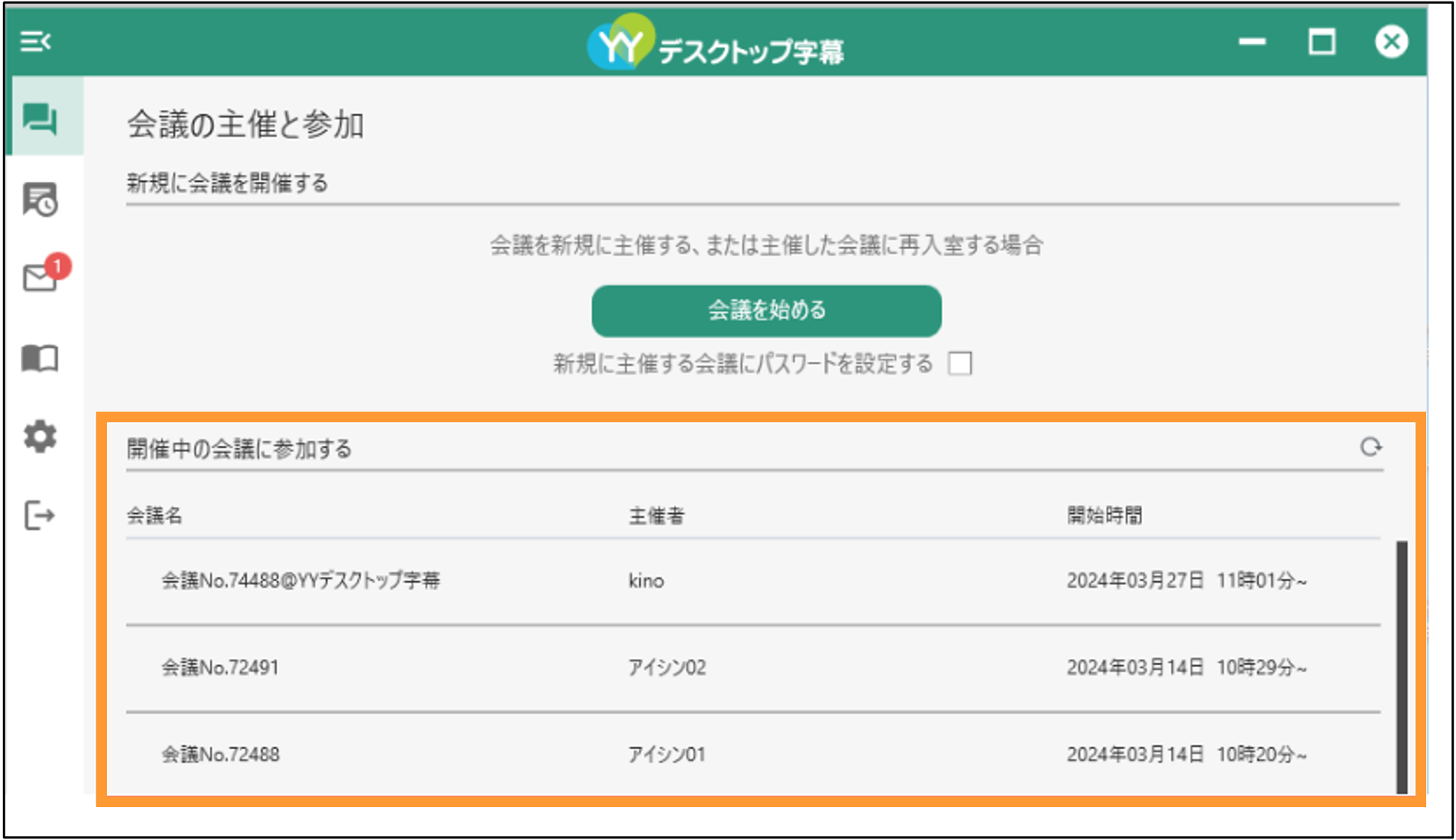Click the 主催者 column header

[656, 515]
